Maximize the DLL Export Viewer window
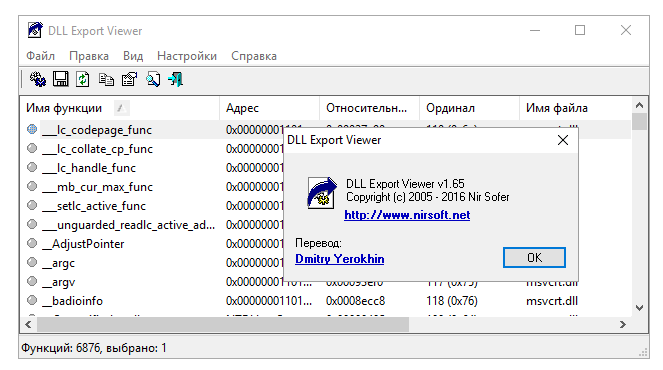Screen dimensions: 663x370 [580, 30]
